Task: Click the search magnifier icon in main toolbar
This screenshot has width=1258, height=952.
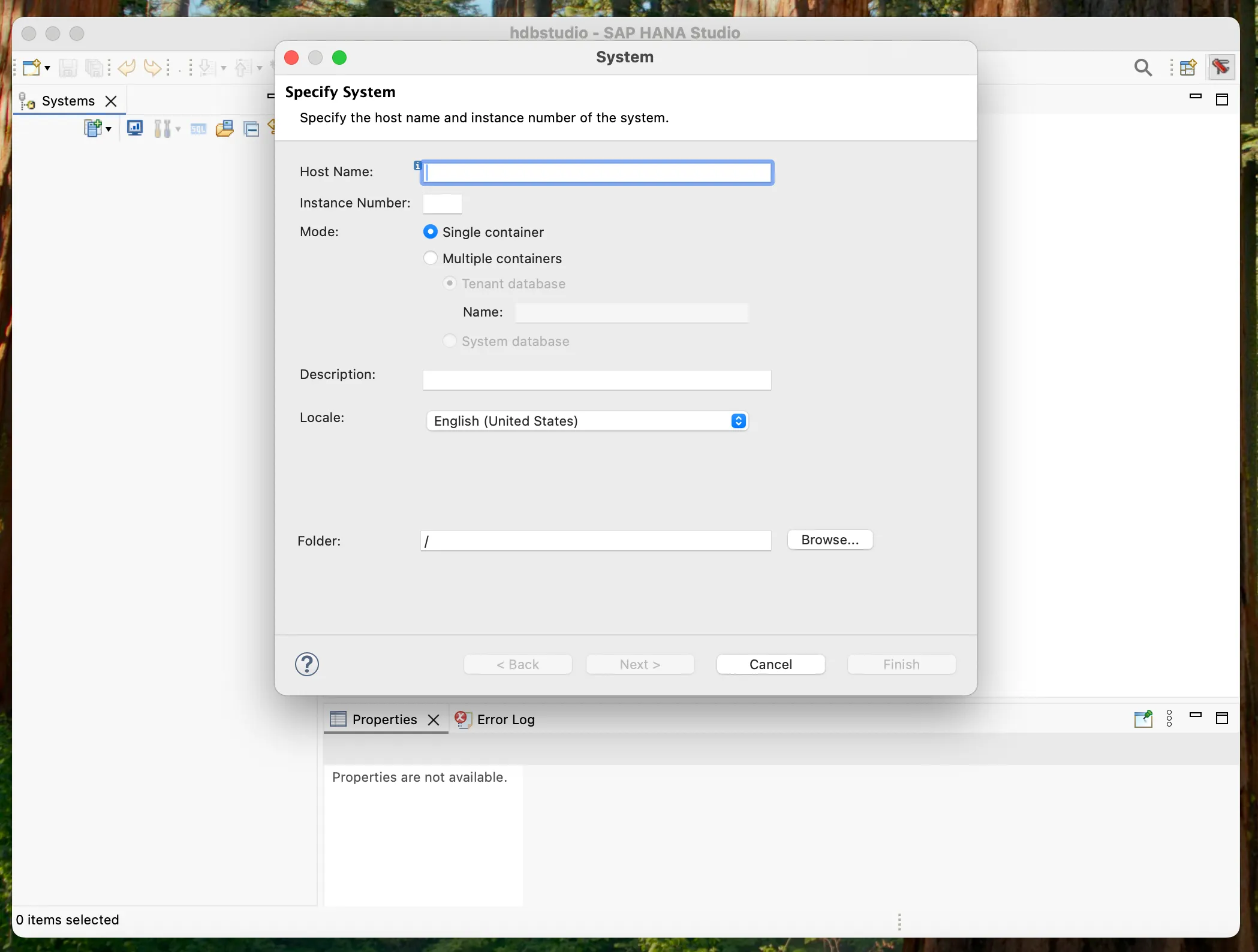Action: click(x=1142, y=68)
